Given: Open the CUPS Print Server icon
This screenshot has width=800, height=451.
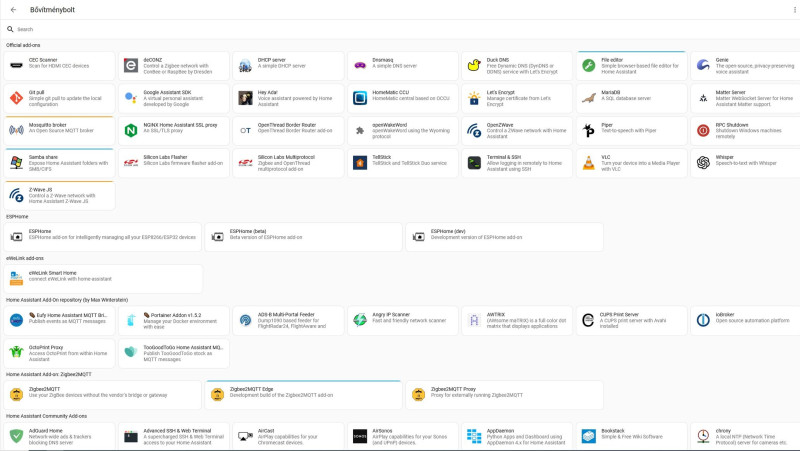Looking at the screenshot, I should point(588,320).
